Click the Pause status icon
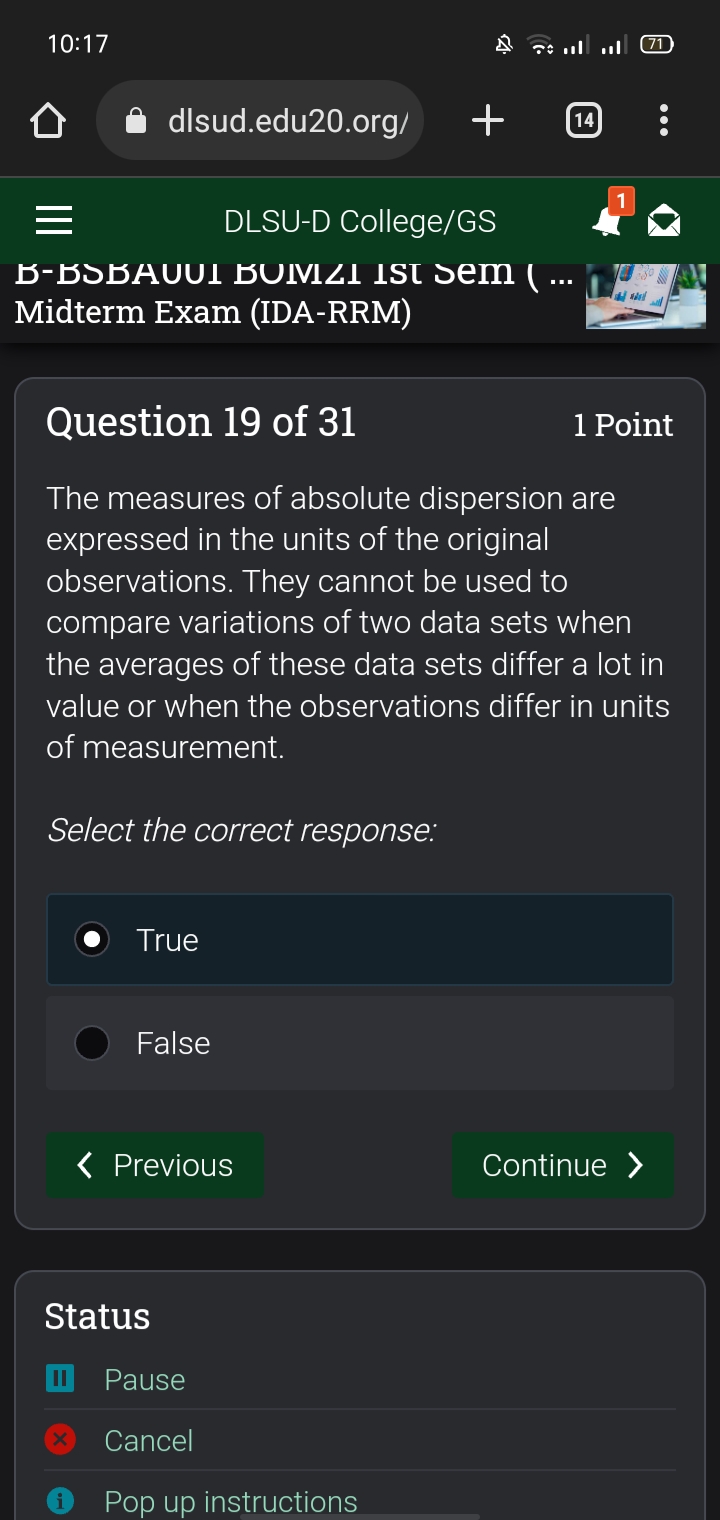This screenshot has width=720, height=1520. [x=59, y=1378]
